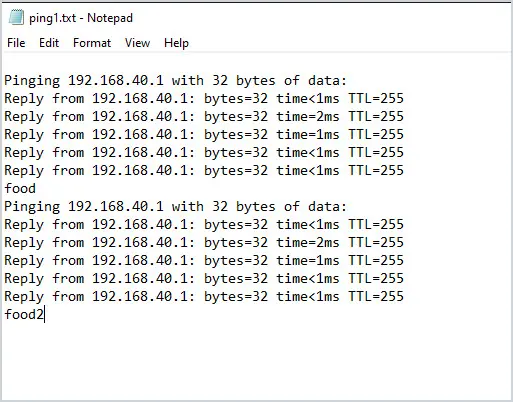Viewport: 513px width, 402px height.
Task: Place cursor in second Pinging 192.168.40.1 line
Action: [176, 207]
